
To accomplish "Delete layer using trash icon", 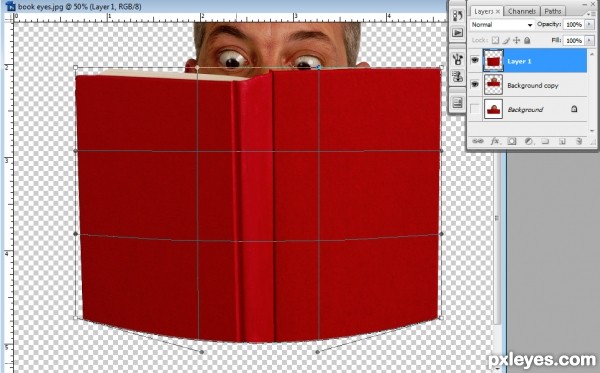I will (x=579, y=141).
